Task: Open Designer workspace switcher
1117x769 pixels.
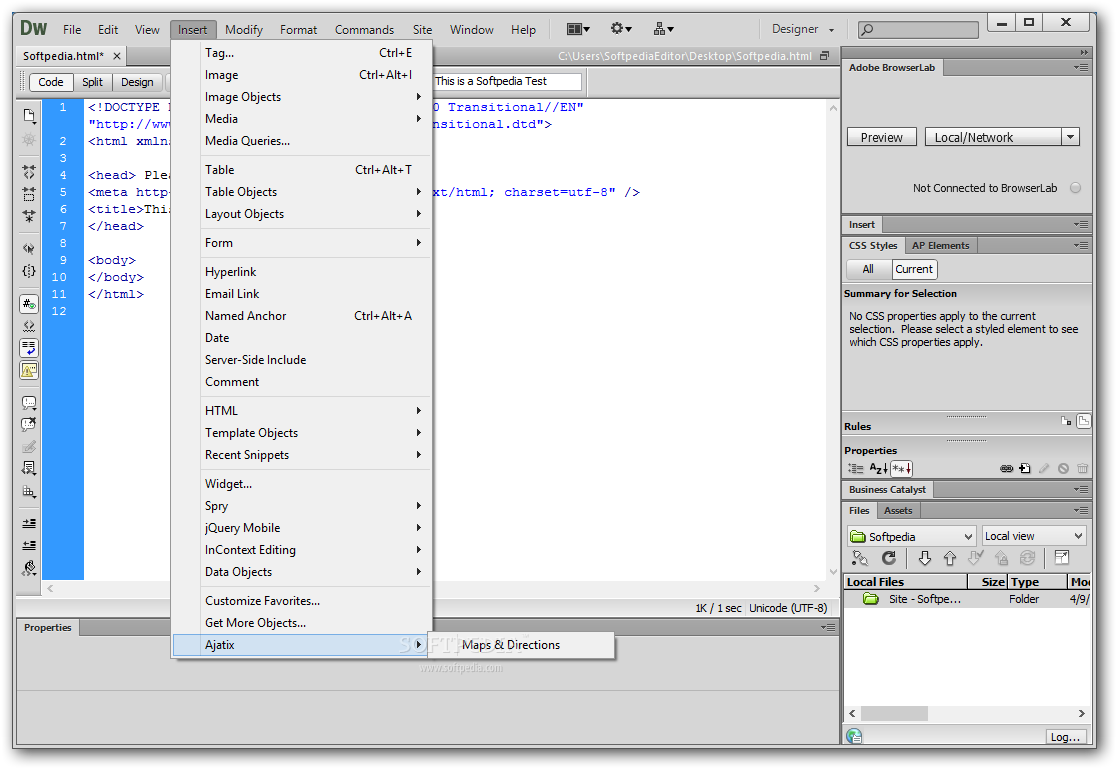Action: (x=803, y=29)
